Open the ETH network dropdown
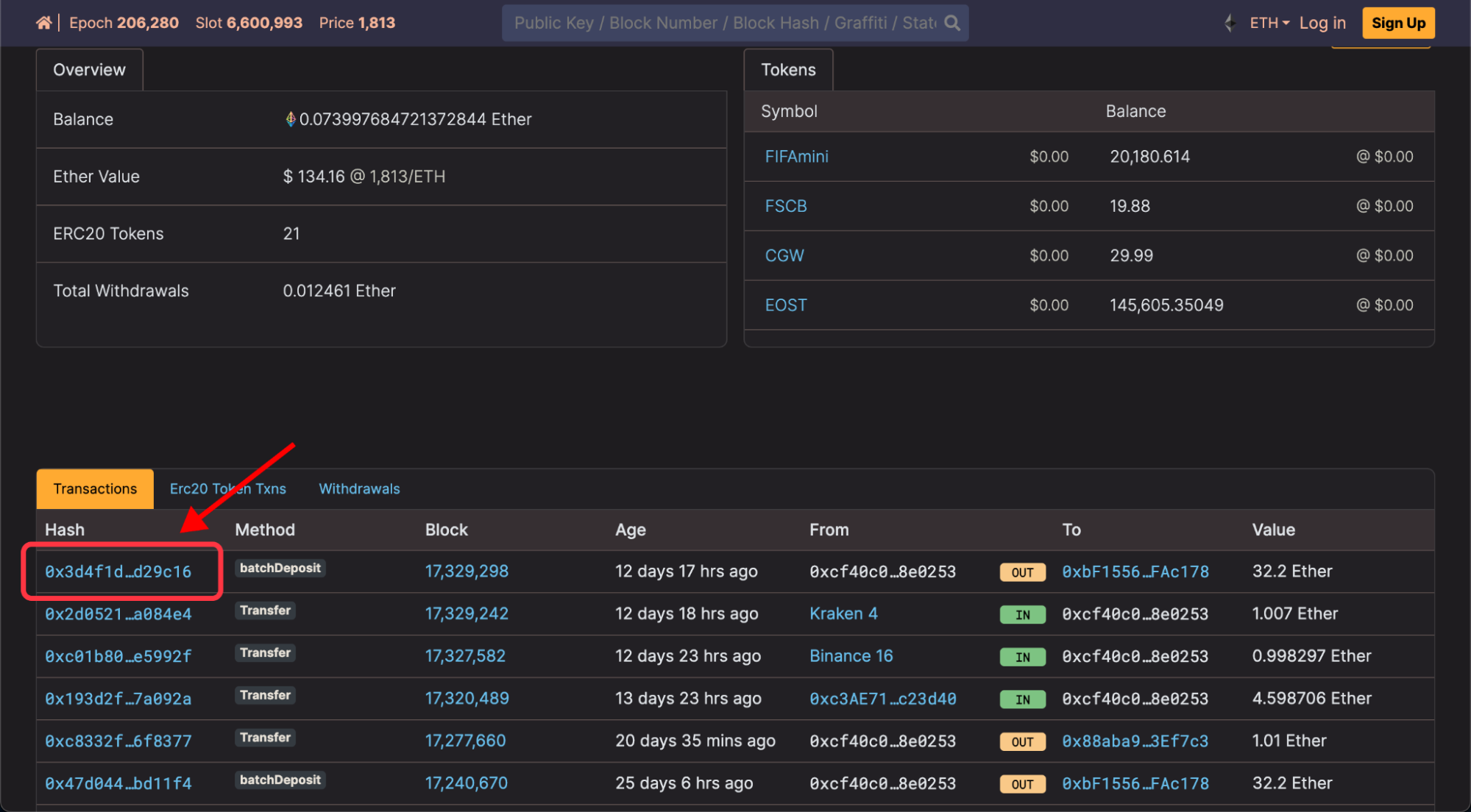Viewport: 1471px width, 812px height. pos(1269,23)
